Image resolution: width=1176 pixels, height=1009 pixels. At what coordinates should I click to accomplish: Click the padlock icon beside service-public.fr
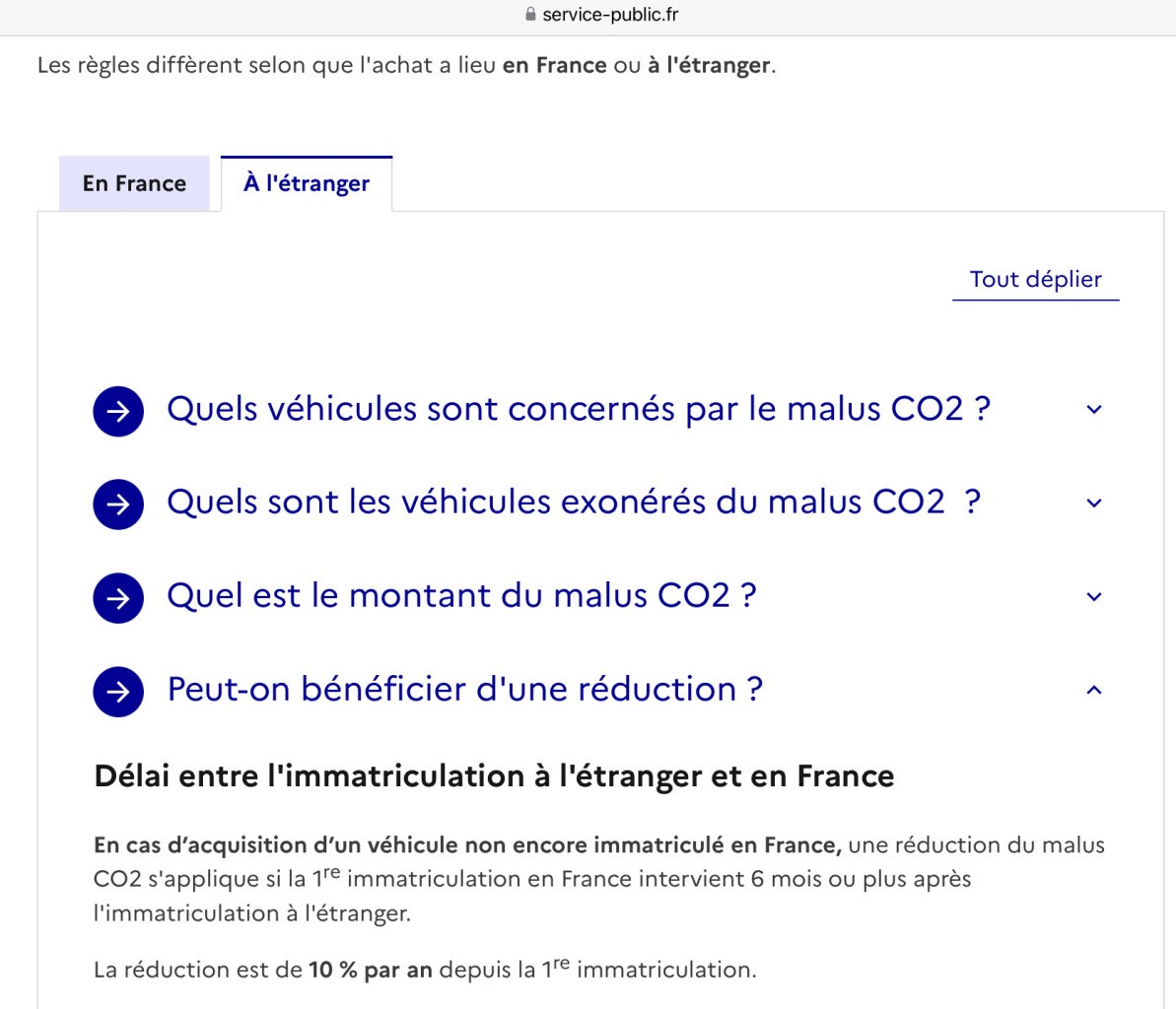tap(530, 14)
